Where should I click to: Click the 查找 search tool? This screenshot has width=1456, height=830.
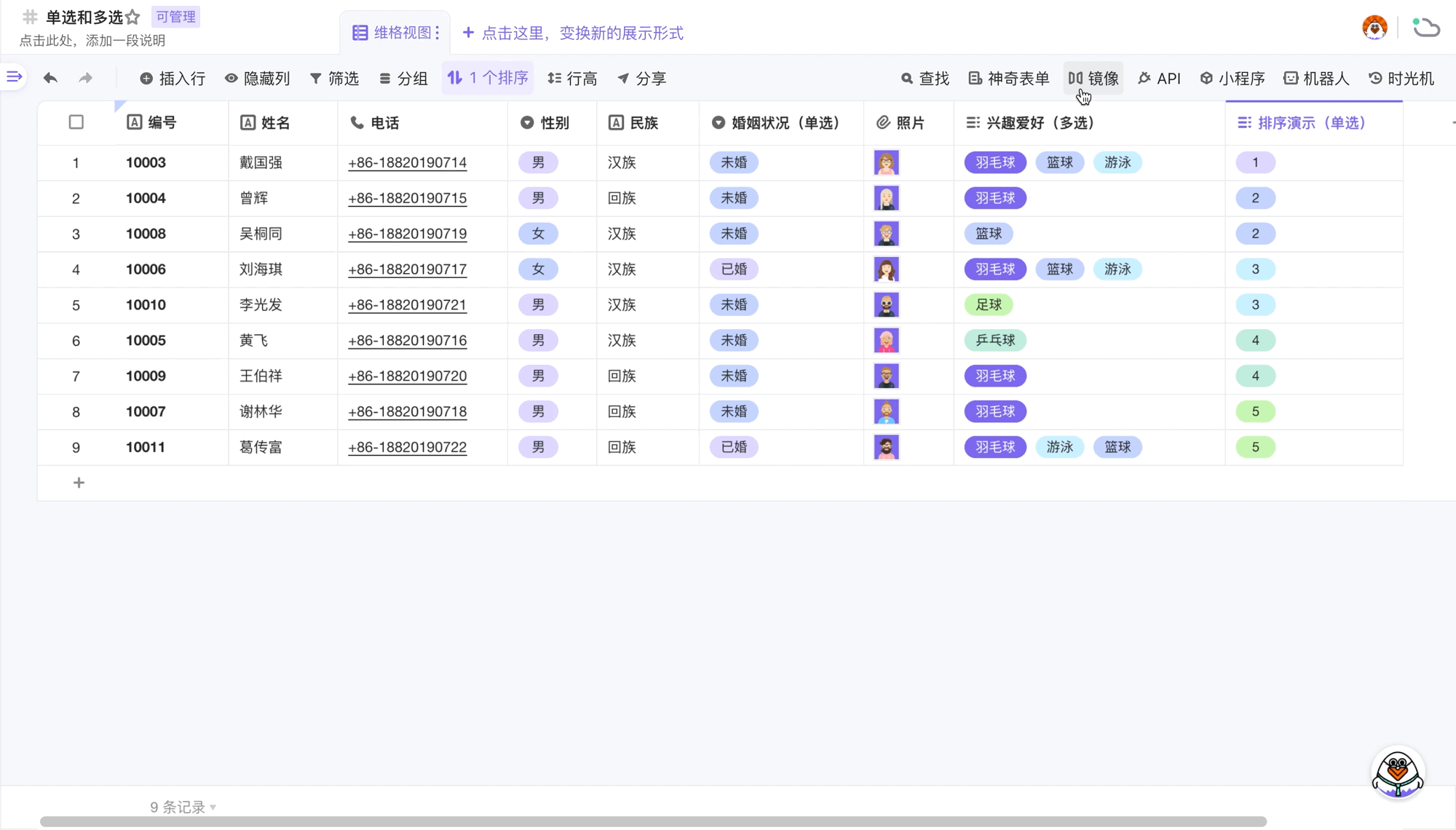click(925, 79)
